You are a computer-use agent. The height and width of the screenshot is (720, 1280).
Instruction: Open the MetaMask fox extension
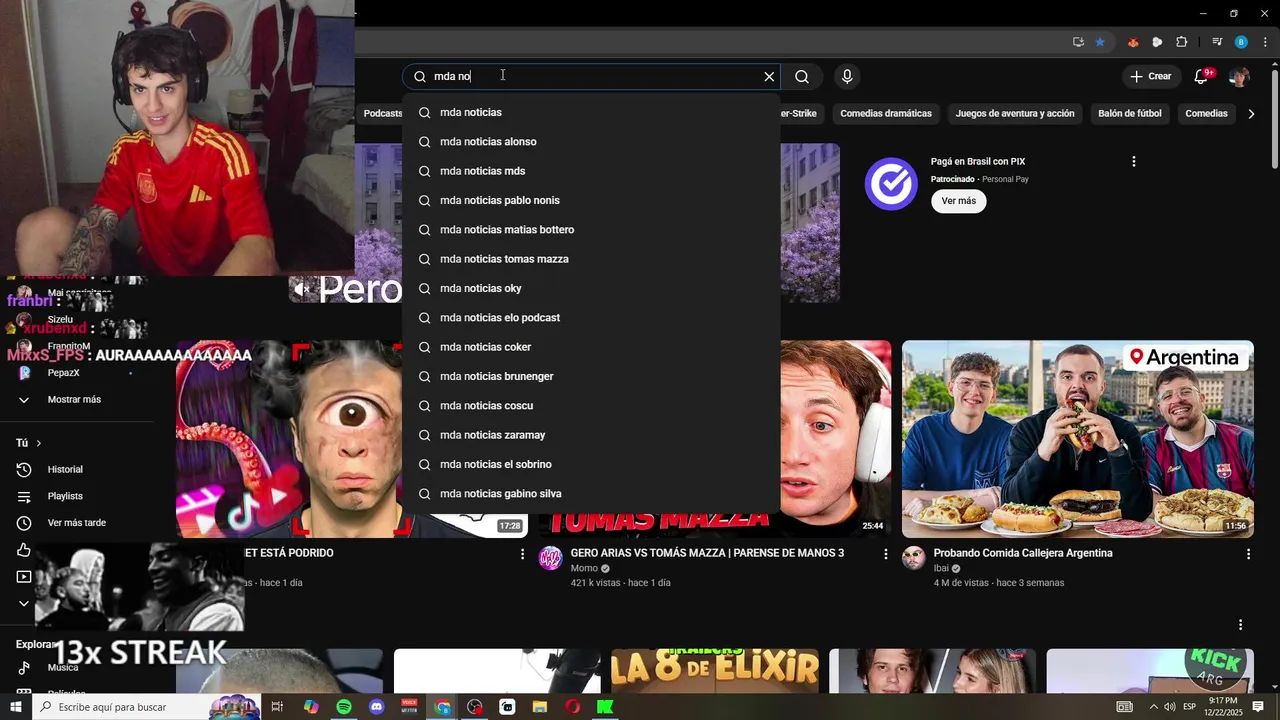pyautogui.click(x=1133, y=42)
